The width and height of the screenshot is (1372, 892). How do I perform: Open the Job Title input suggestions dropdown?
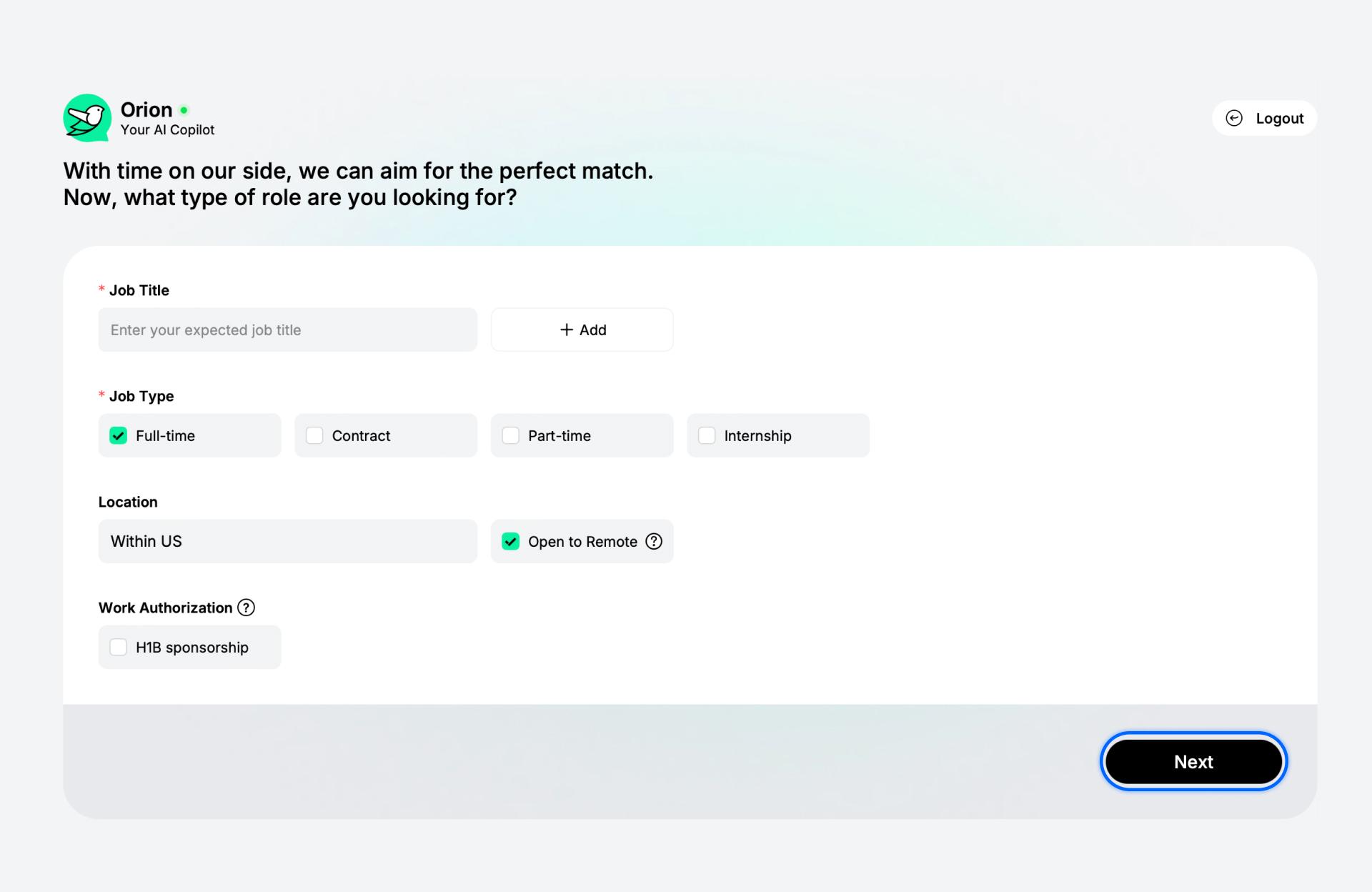click(x=288, y=329)
